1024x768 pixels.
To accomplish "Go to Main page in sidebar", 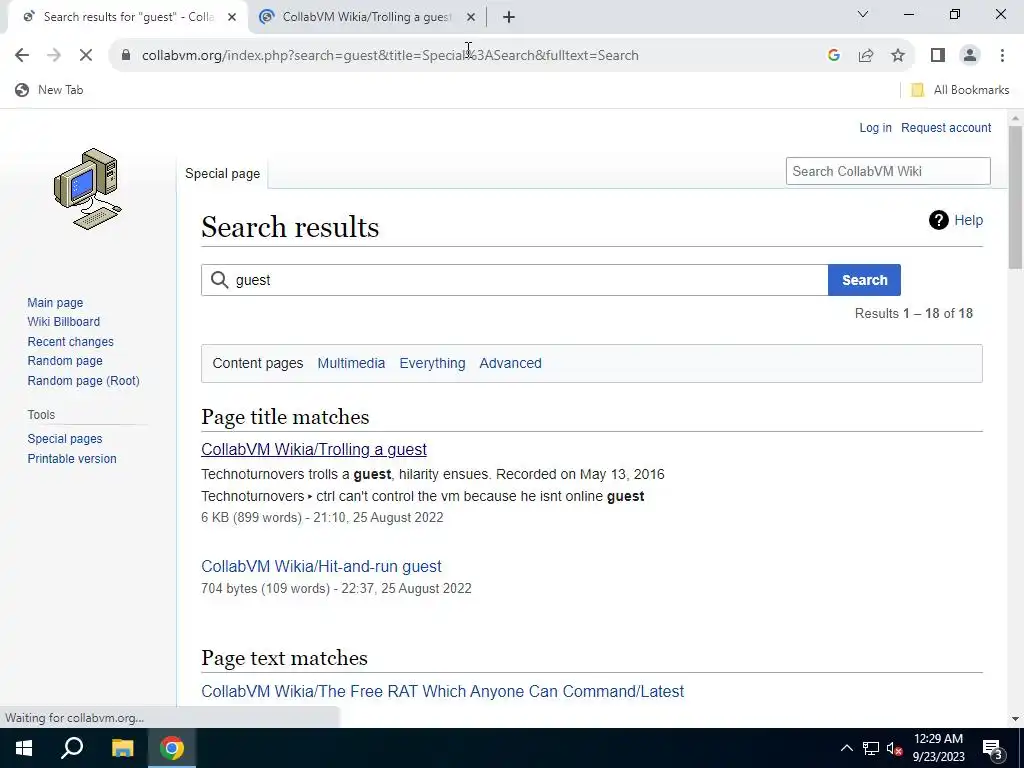I will (x=55, y=302).
